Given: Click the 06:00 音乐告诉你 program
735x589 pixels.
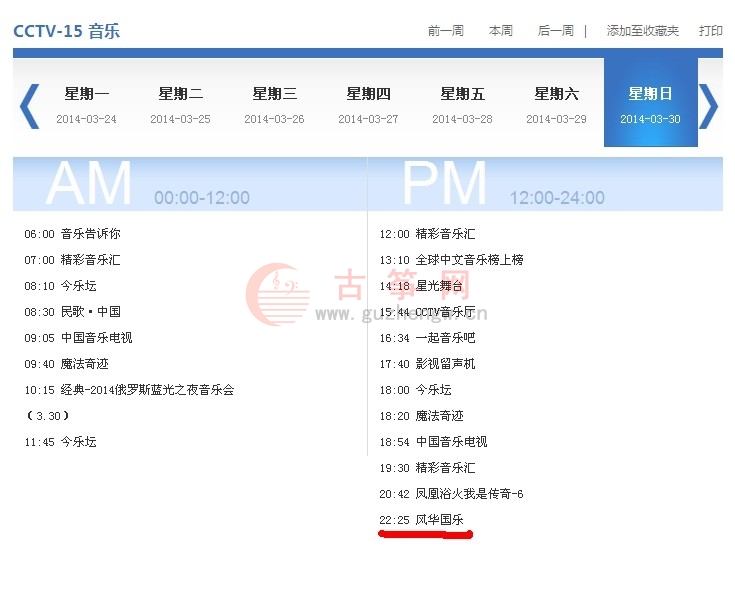Looking at the screenshot, I should point(72,234).
